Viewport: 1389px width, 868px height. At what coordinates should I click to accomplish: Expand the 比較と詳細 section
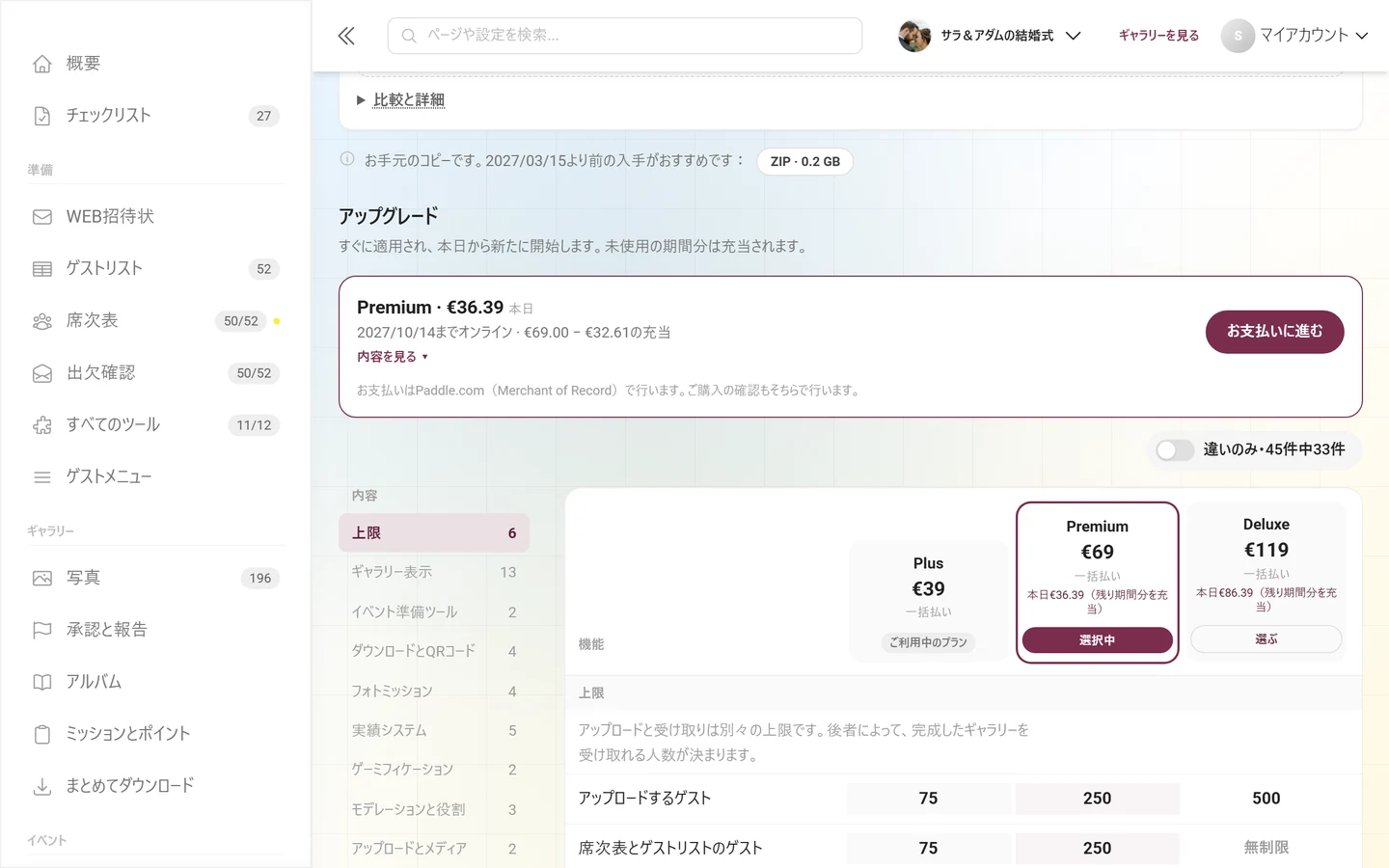[x=400, y=100]
